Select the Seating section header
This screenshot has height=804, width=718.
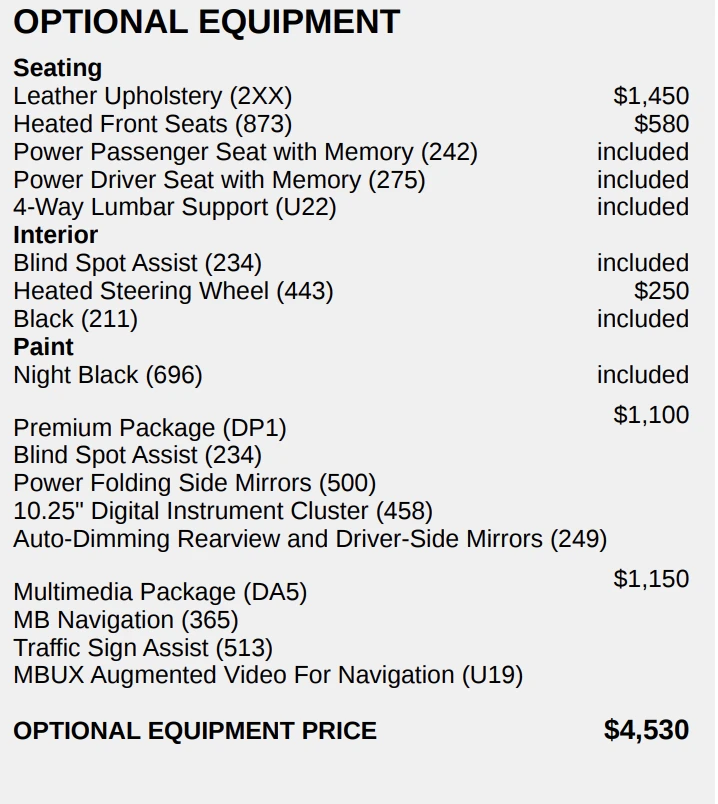click(x=57, y=68)
